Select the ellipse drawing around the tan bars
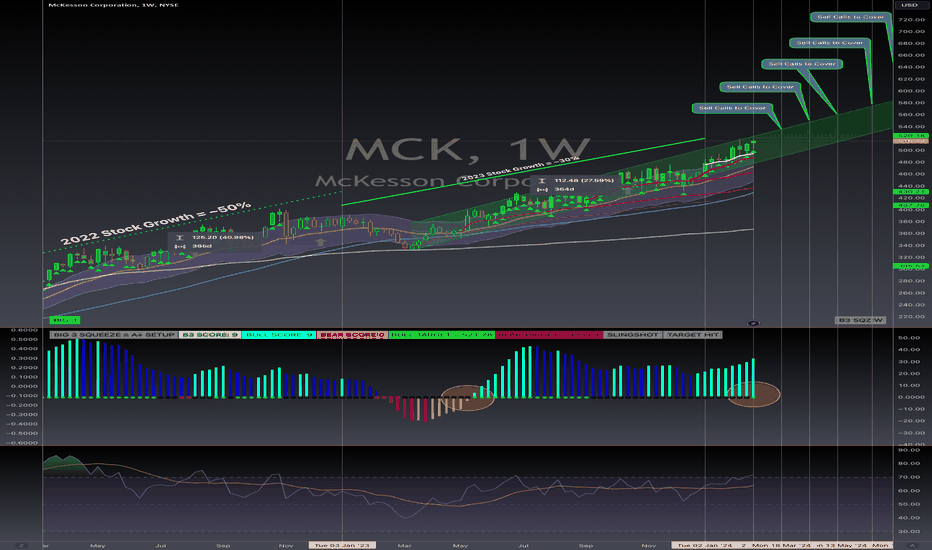 click(x=468, y=398)
